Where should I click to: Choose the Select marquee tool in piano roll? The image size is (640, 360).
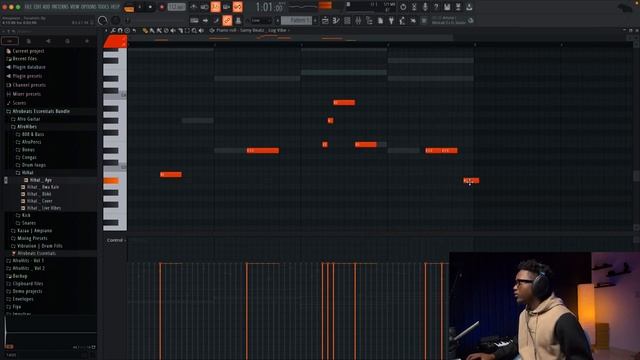[187, 31]
